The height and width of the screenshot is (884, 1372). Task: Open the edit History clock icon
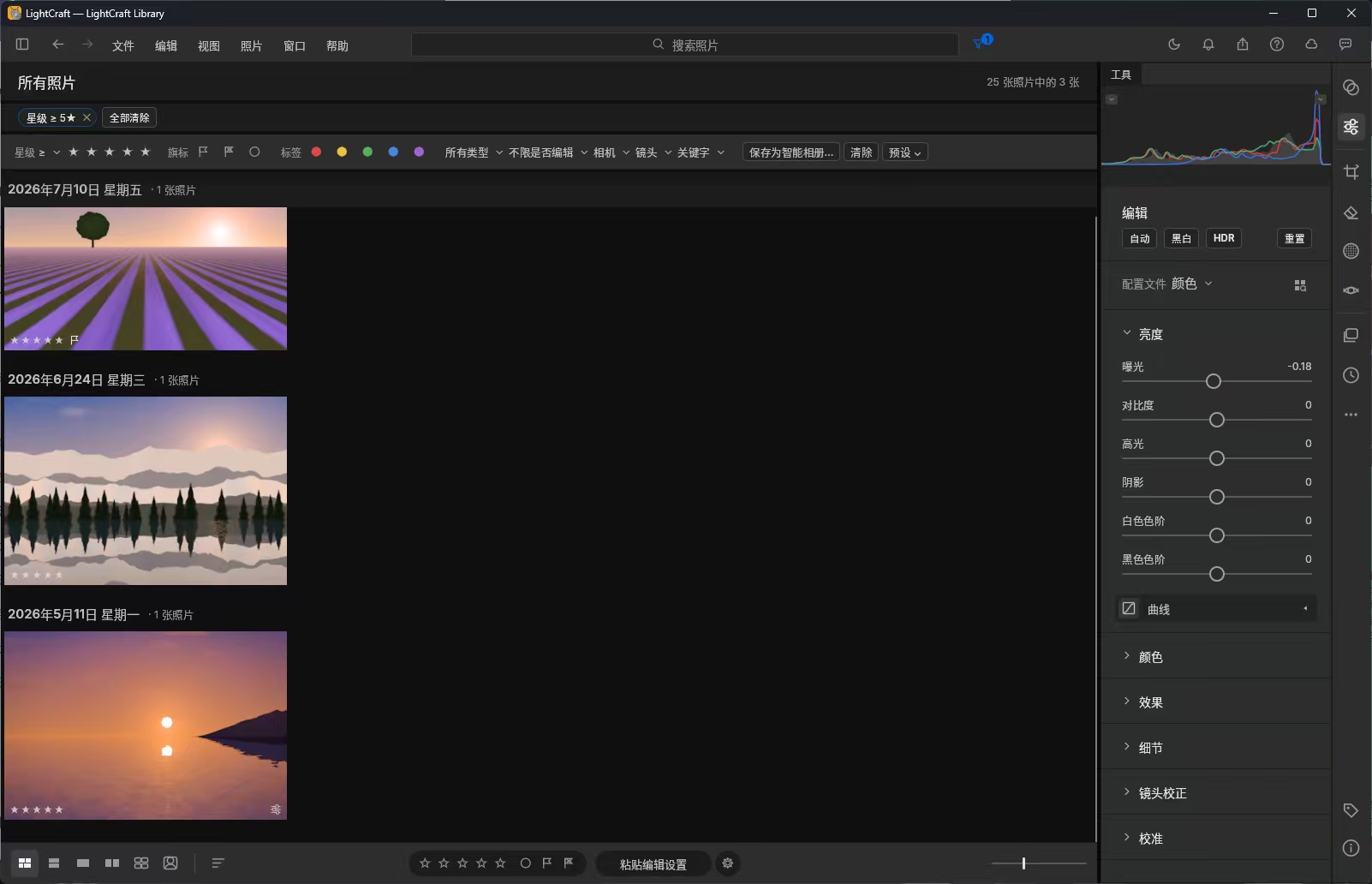[1351, 375]
